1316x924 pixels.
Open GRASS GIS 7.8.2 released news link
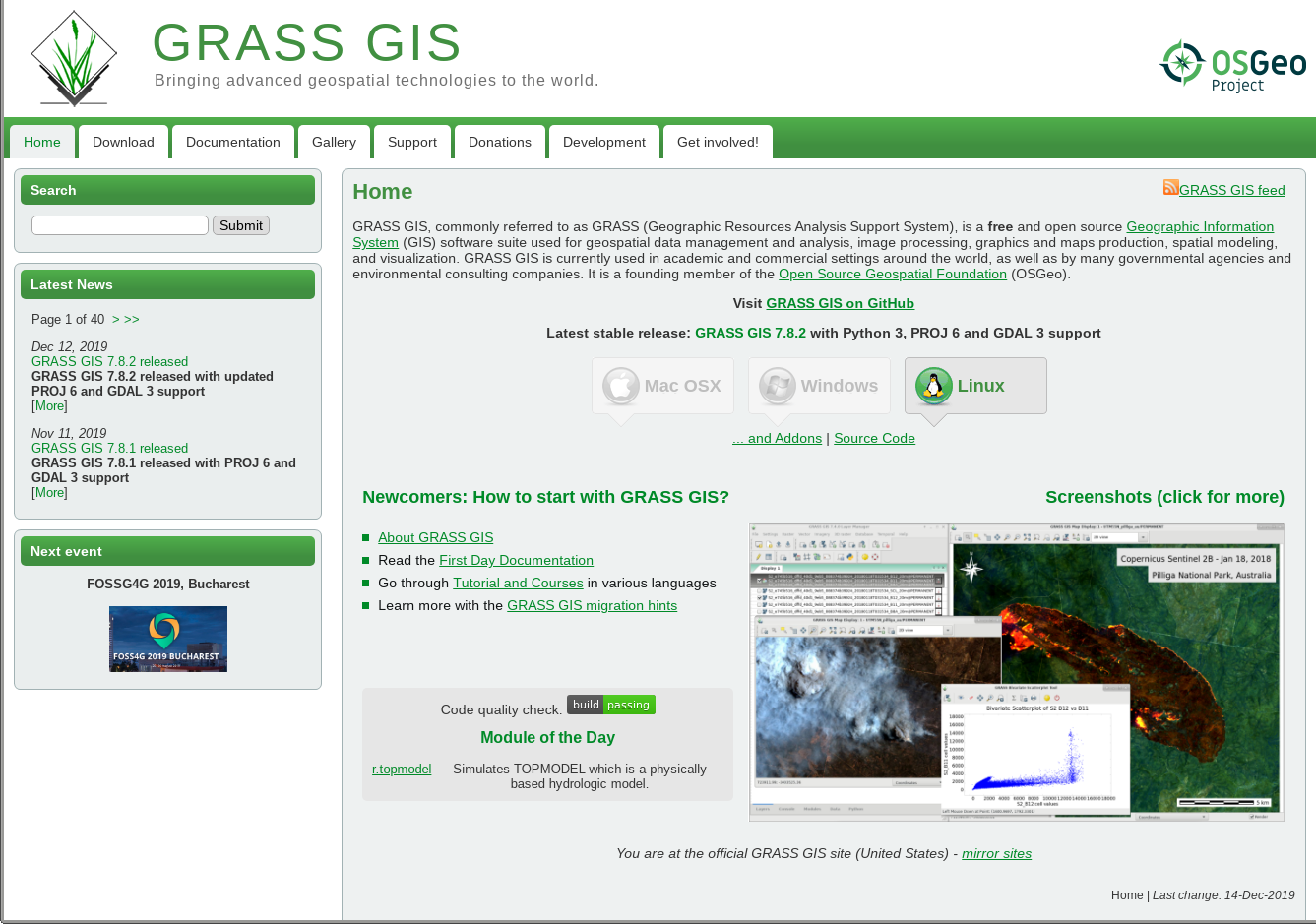tap(109, 361)
